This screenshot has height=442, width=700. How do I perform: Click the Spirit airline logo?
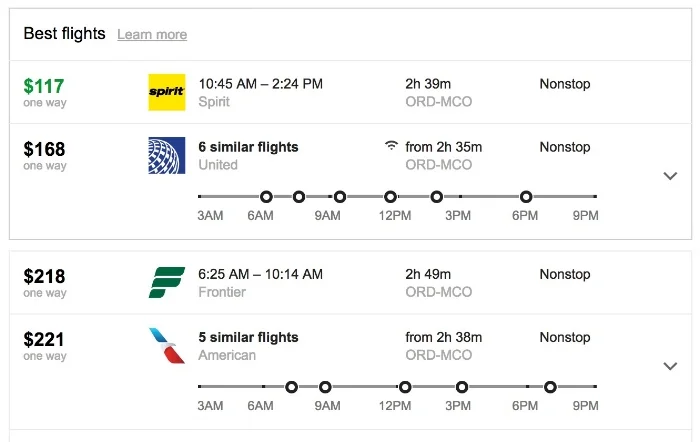pyautogui.click(x=166, y=92)
